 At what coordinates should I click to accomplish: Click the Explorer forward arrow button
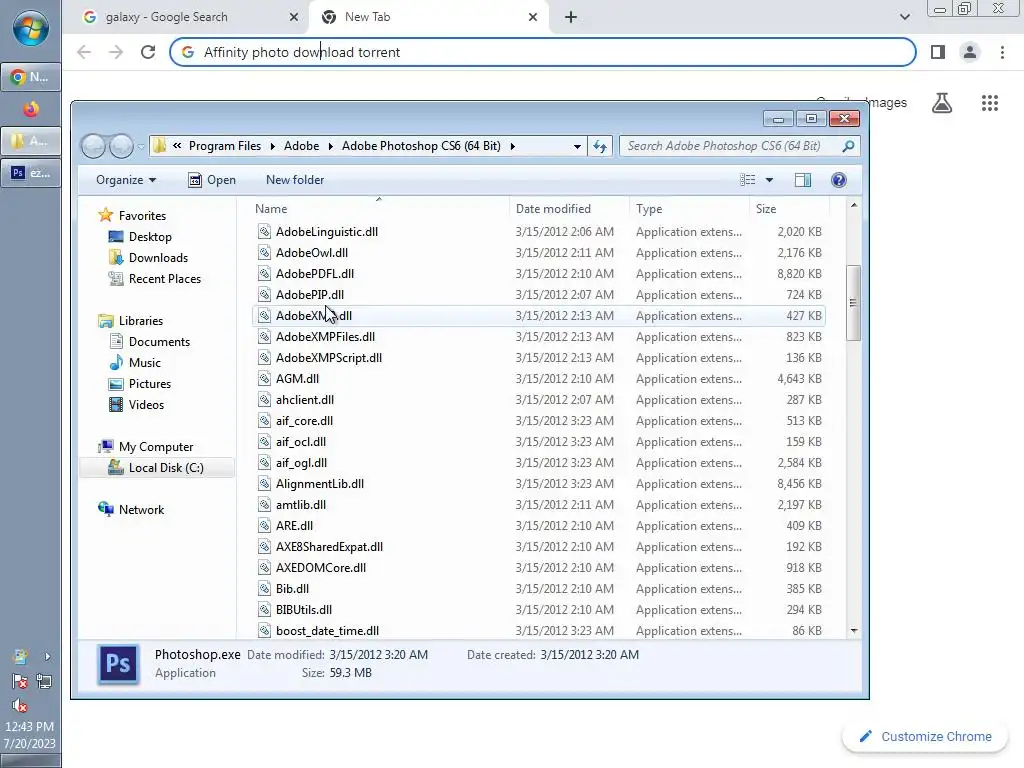coord(121,146)
